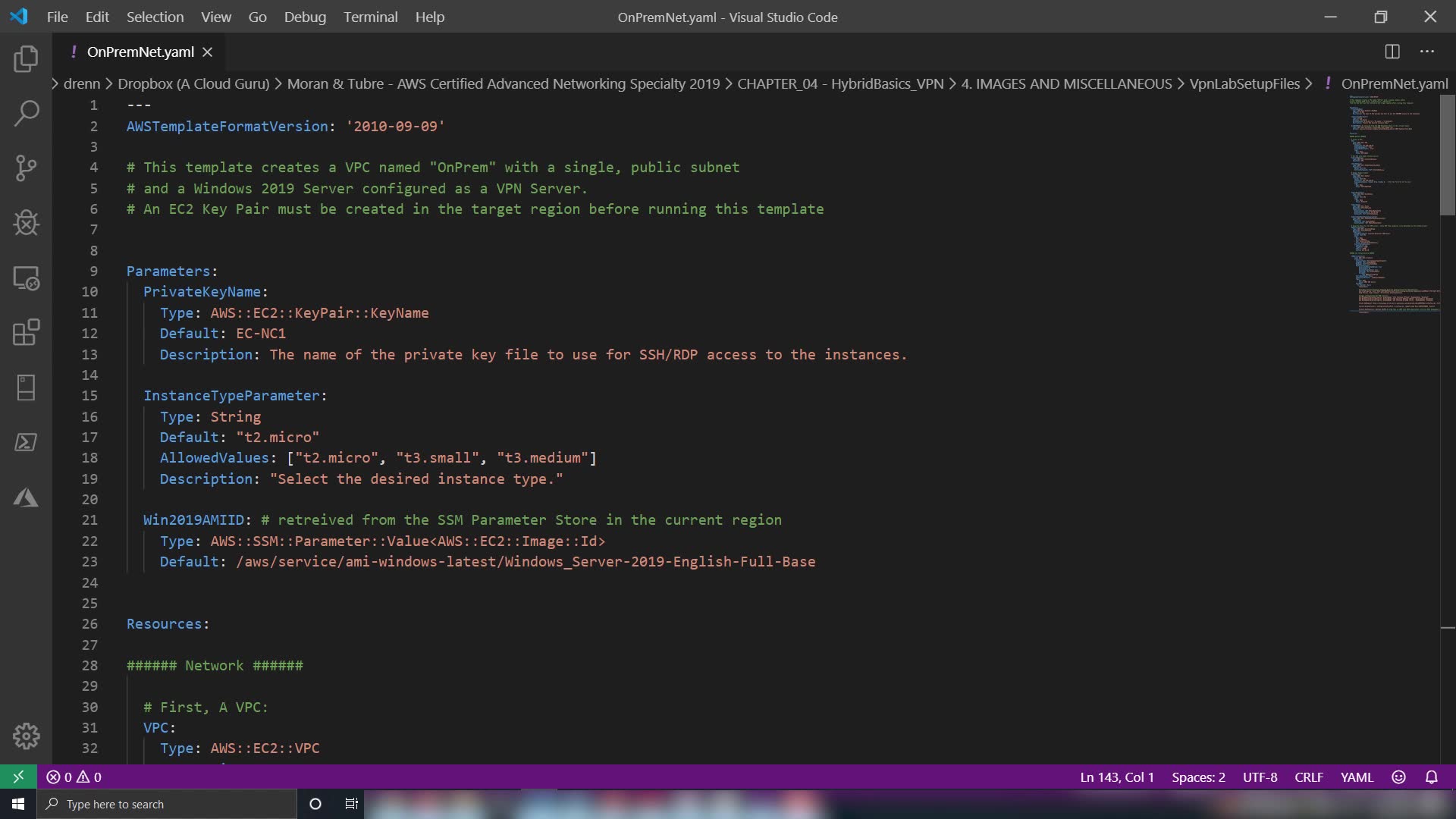Click the Windows taskbar search box

coord(167,804)
